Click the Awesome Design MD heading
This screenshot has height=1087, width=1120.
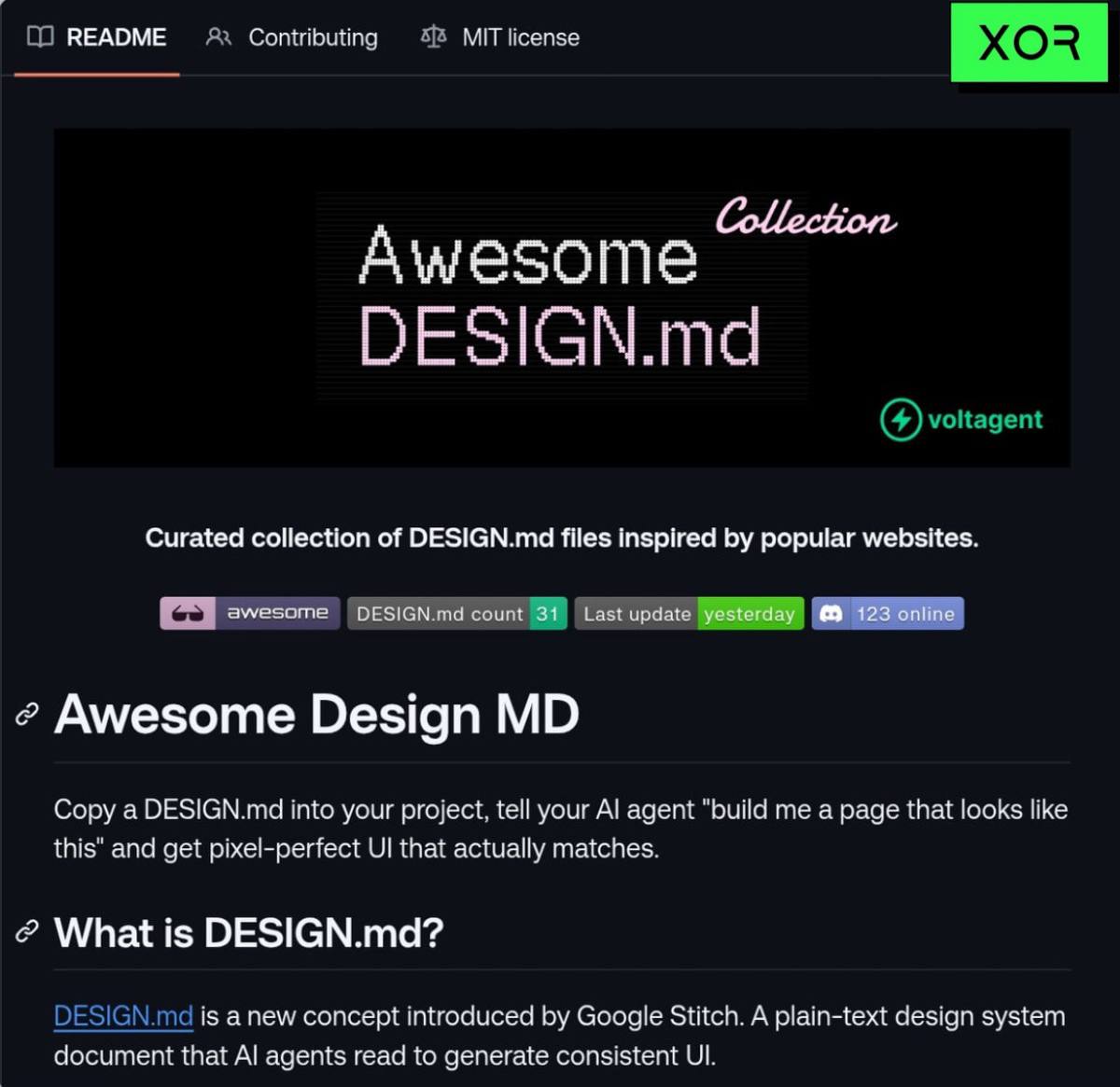coord(316,715)
